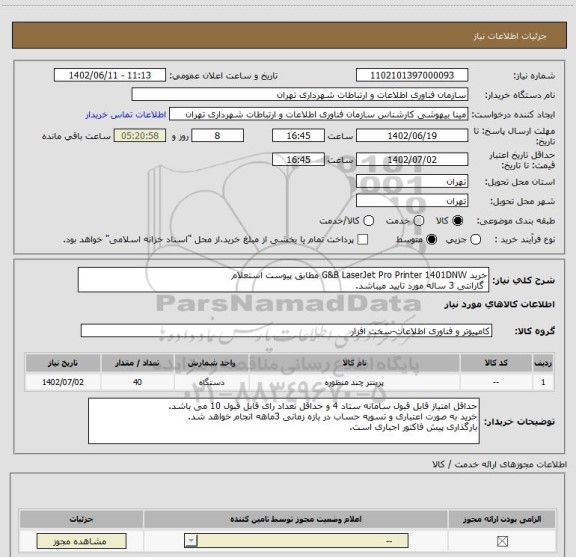Screen dimensions: 576x557
Task: Click the delivery city field تهران
Action: point(412,201)
